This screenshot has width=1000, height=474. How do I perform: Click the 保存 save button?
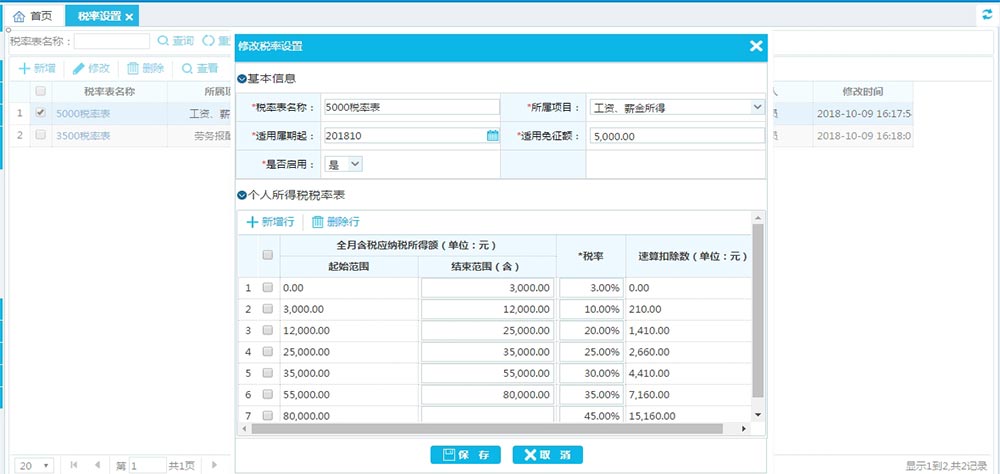pyautogui.click(x=466, y=455)
